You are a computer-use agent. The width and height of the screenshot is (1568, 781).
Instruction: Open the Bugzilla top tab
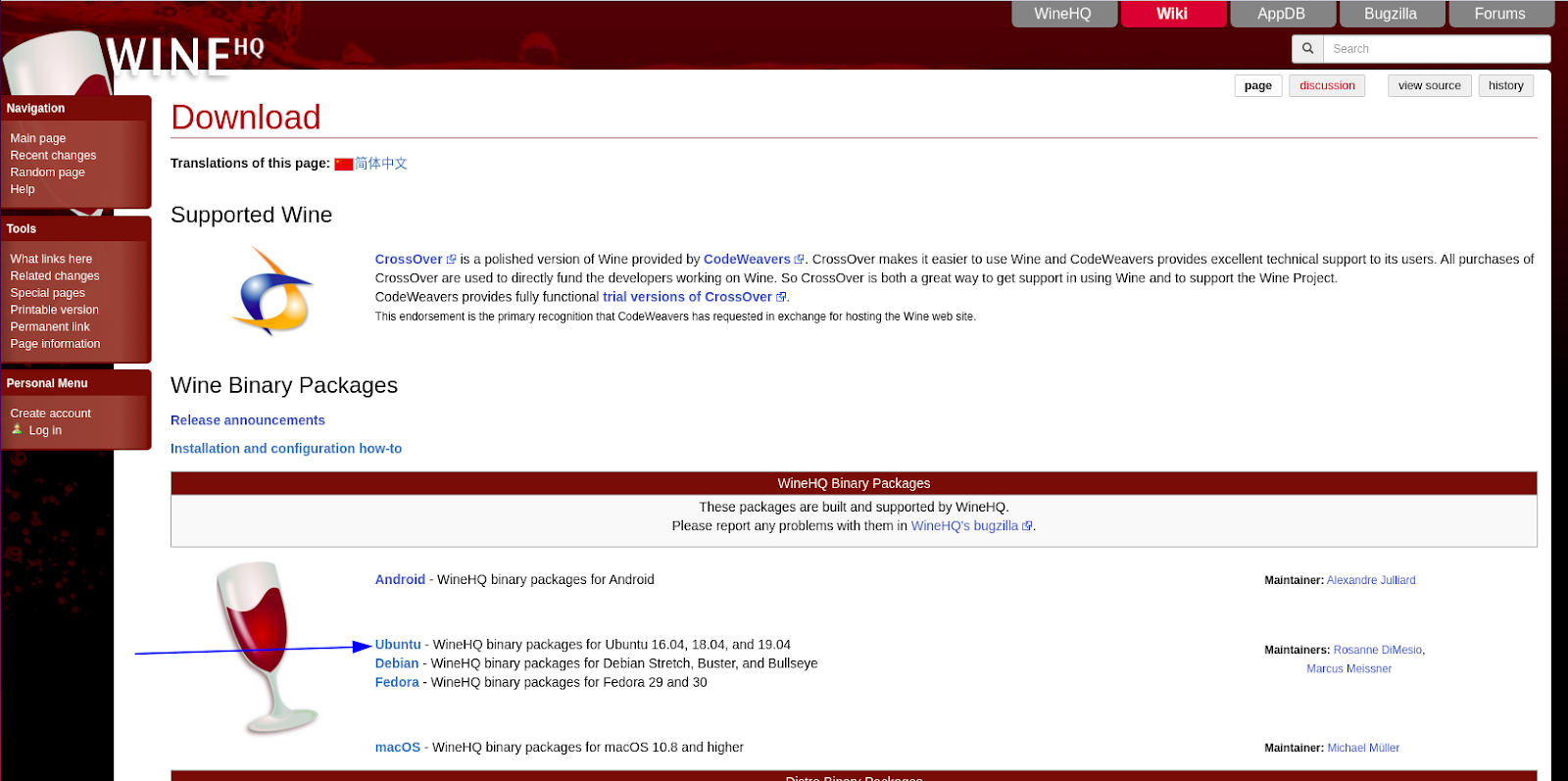click(x=1391, y=14)
